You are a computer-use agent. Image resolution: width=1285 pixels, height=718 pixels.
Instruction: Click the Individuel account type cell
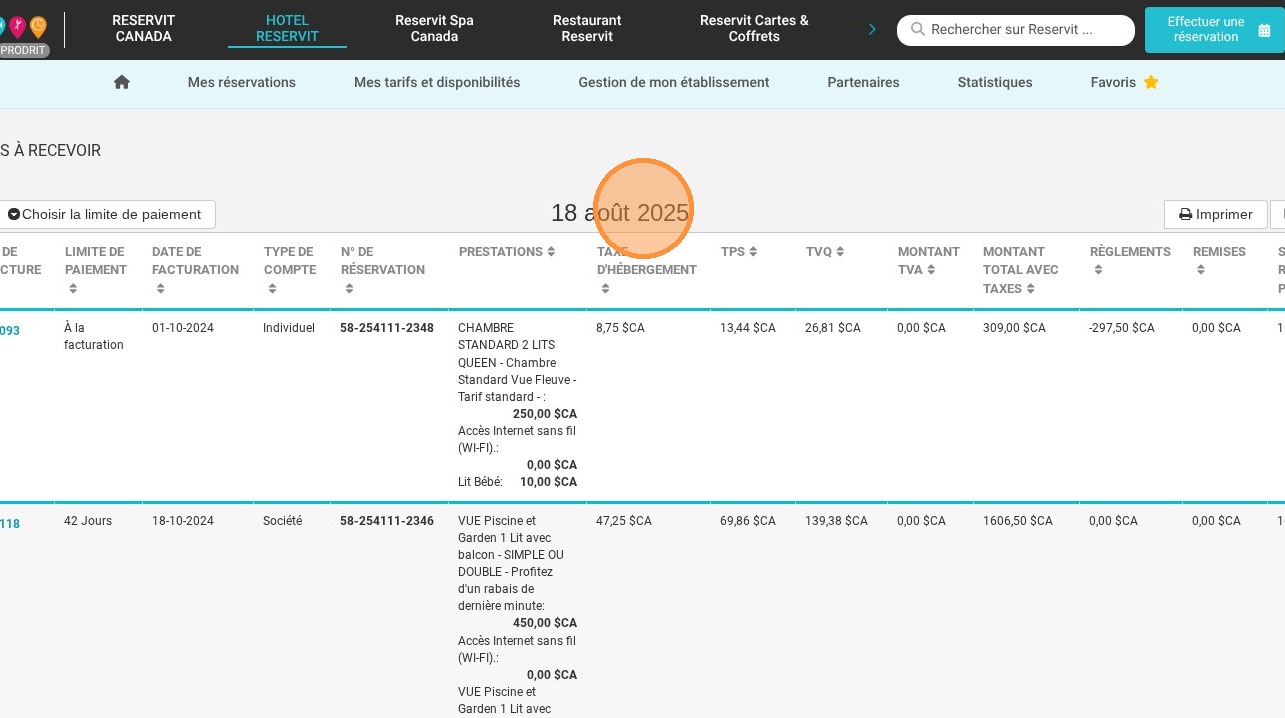point(289,328)
